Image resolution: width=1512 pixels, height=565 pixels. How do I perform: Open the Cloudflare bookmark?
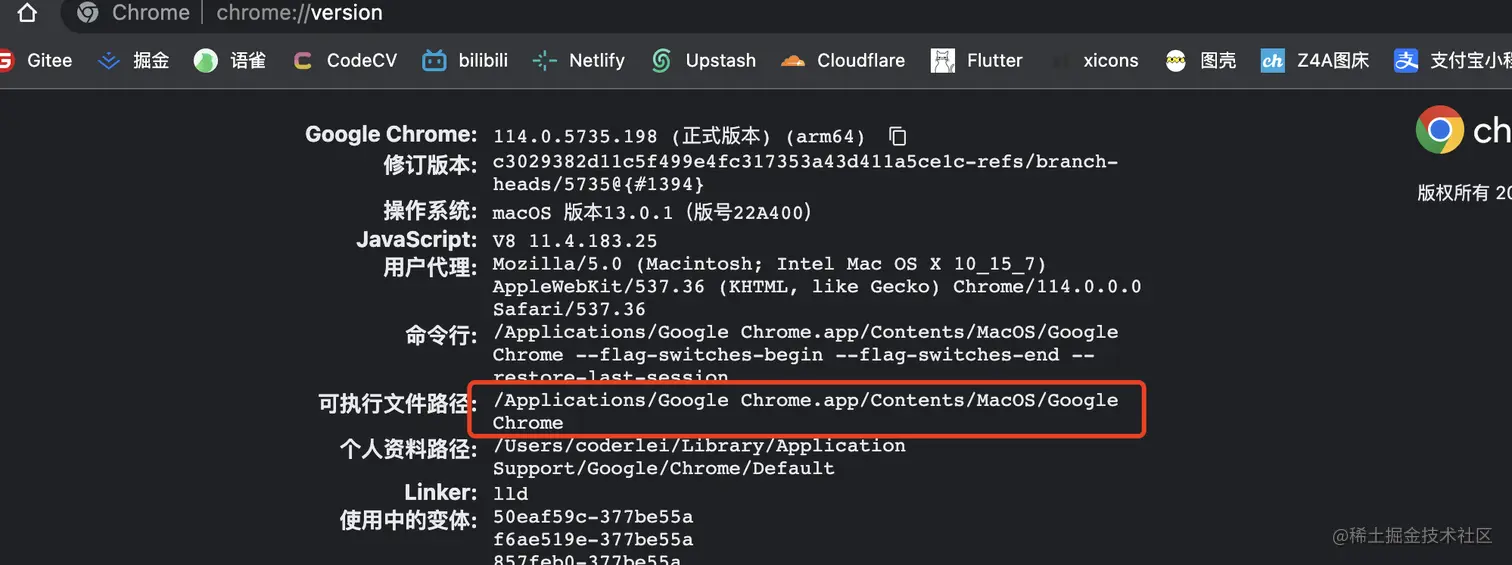[x=843, y=61]
